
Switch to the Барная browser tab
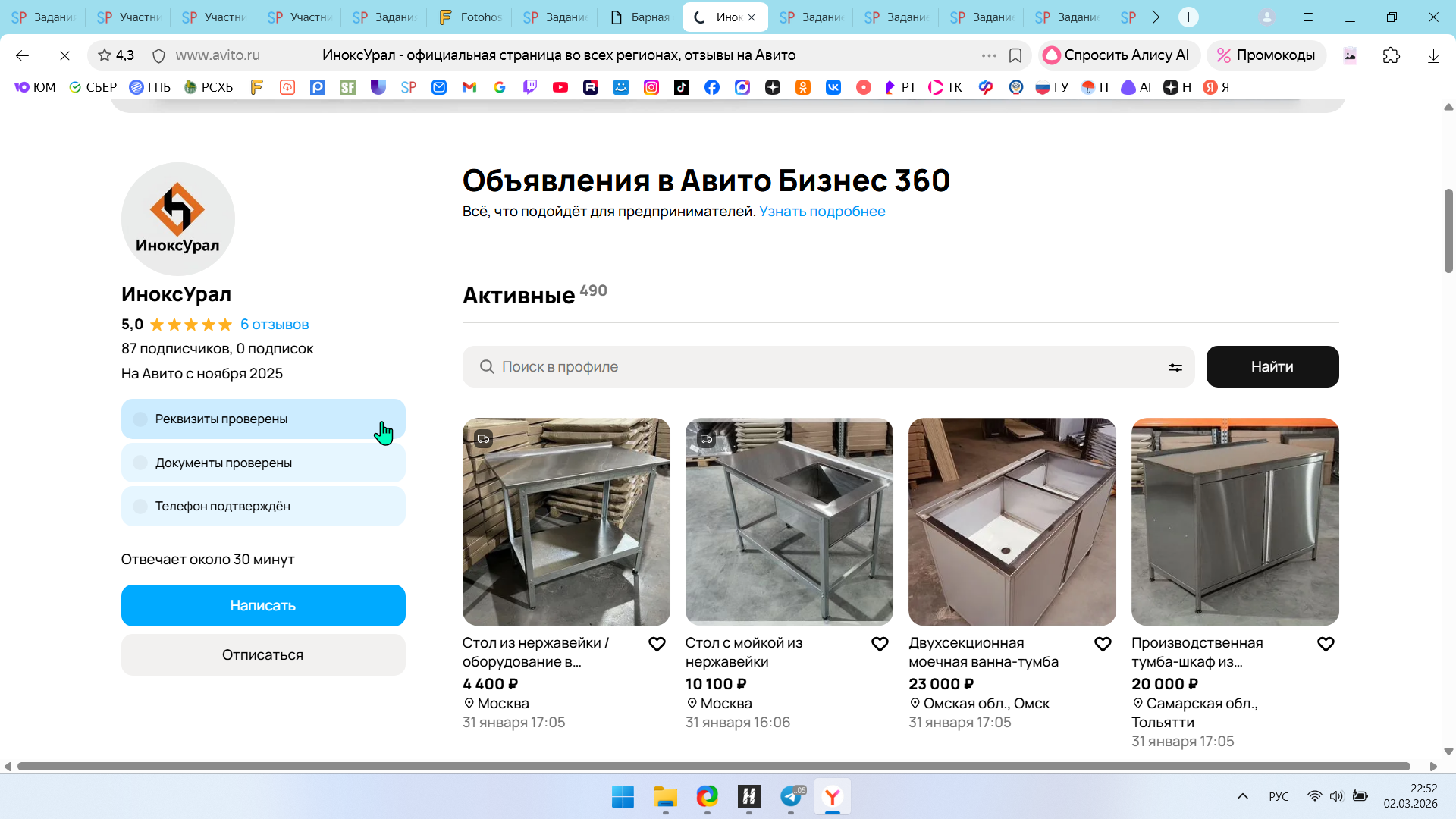tap(641, 17)
